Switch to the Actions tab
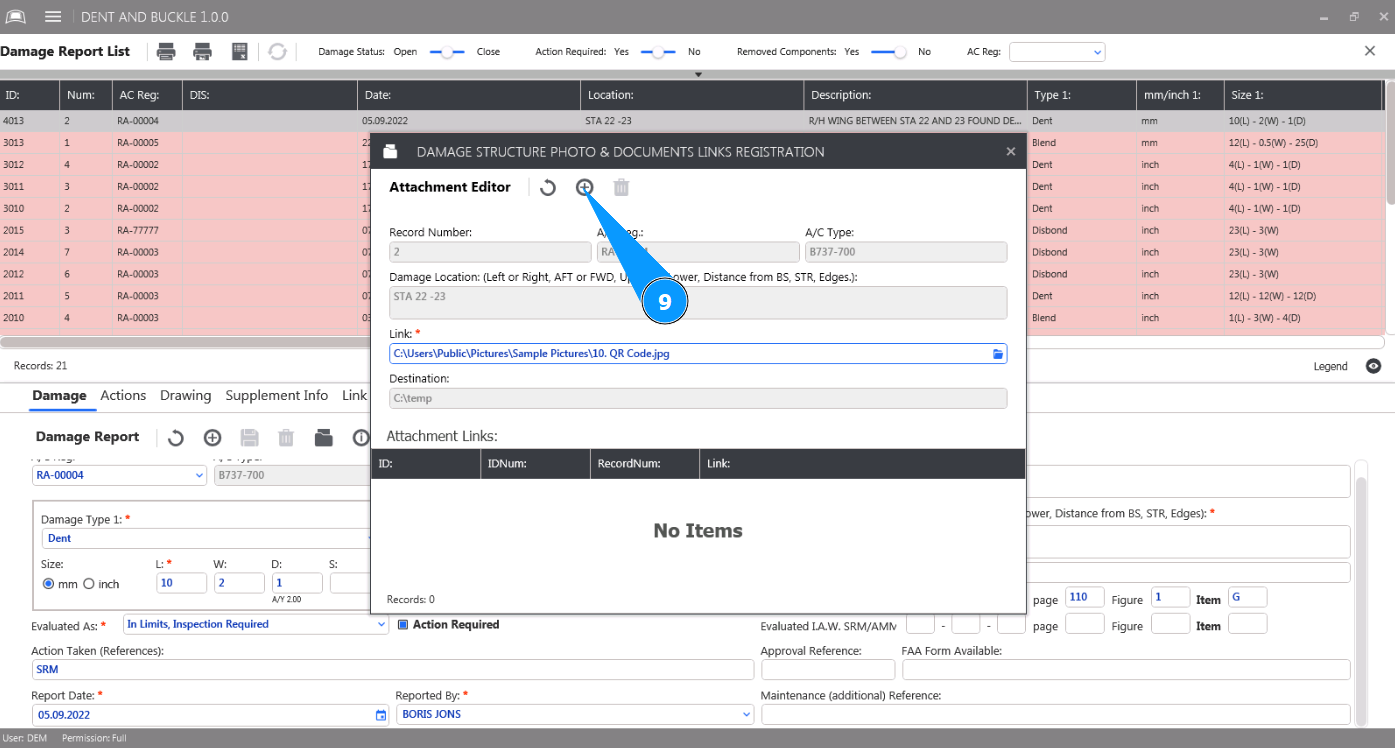The height and width of the screenshot is (748, 1395). 123,396
